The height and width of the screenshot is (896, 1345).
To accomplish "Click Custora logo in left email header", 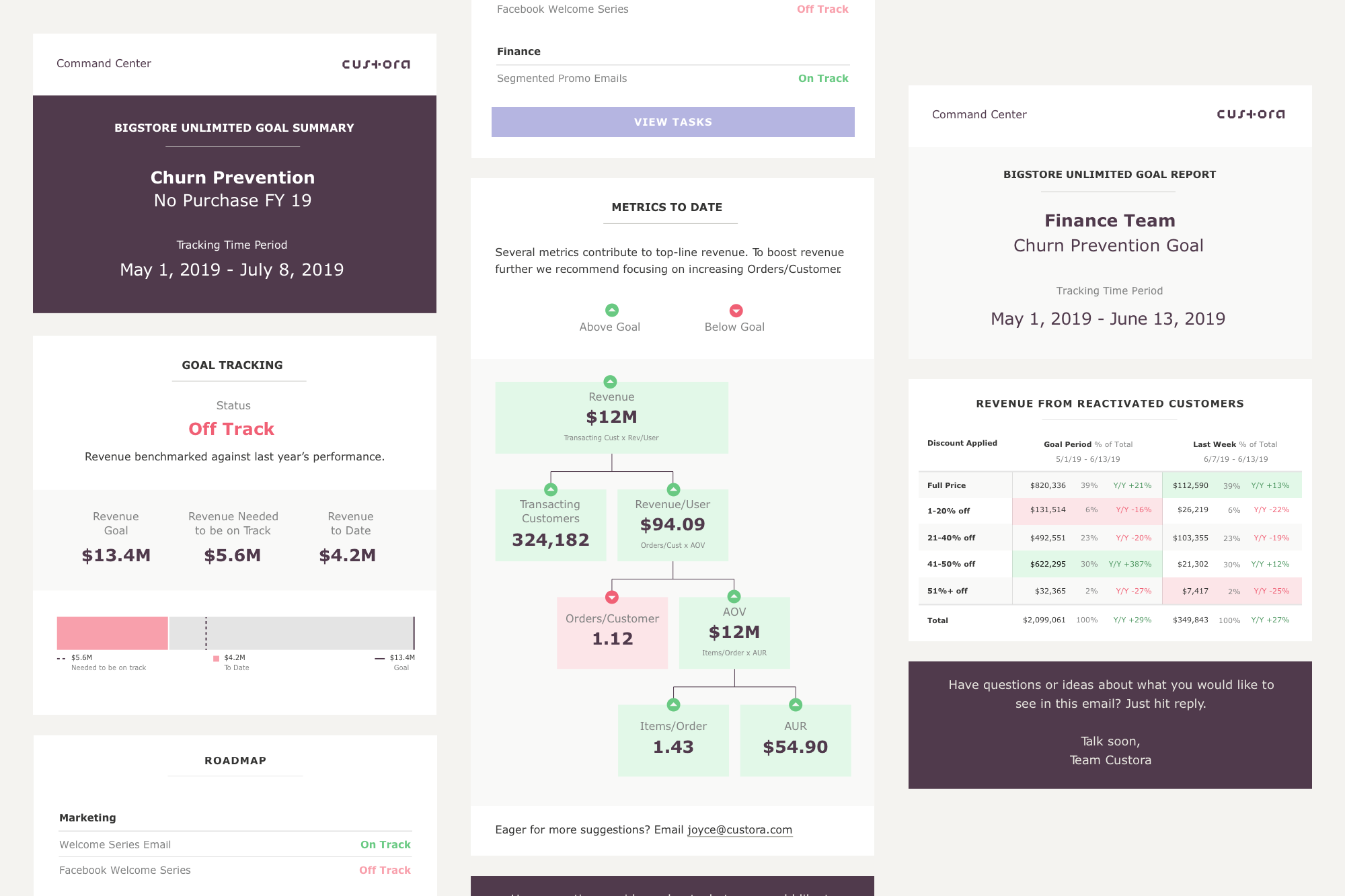I will click(375, 64).
